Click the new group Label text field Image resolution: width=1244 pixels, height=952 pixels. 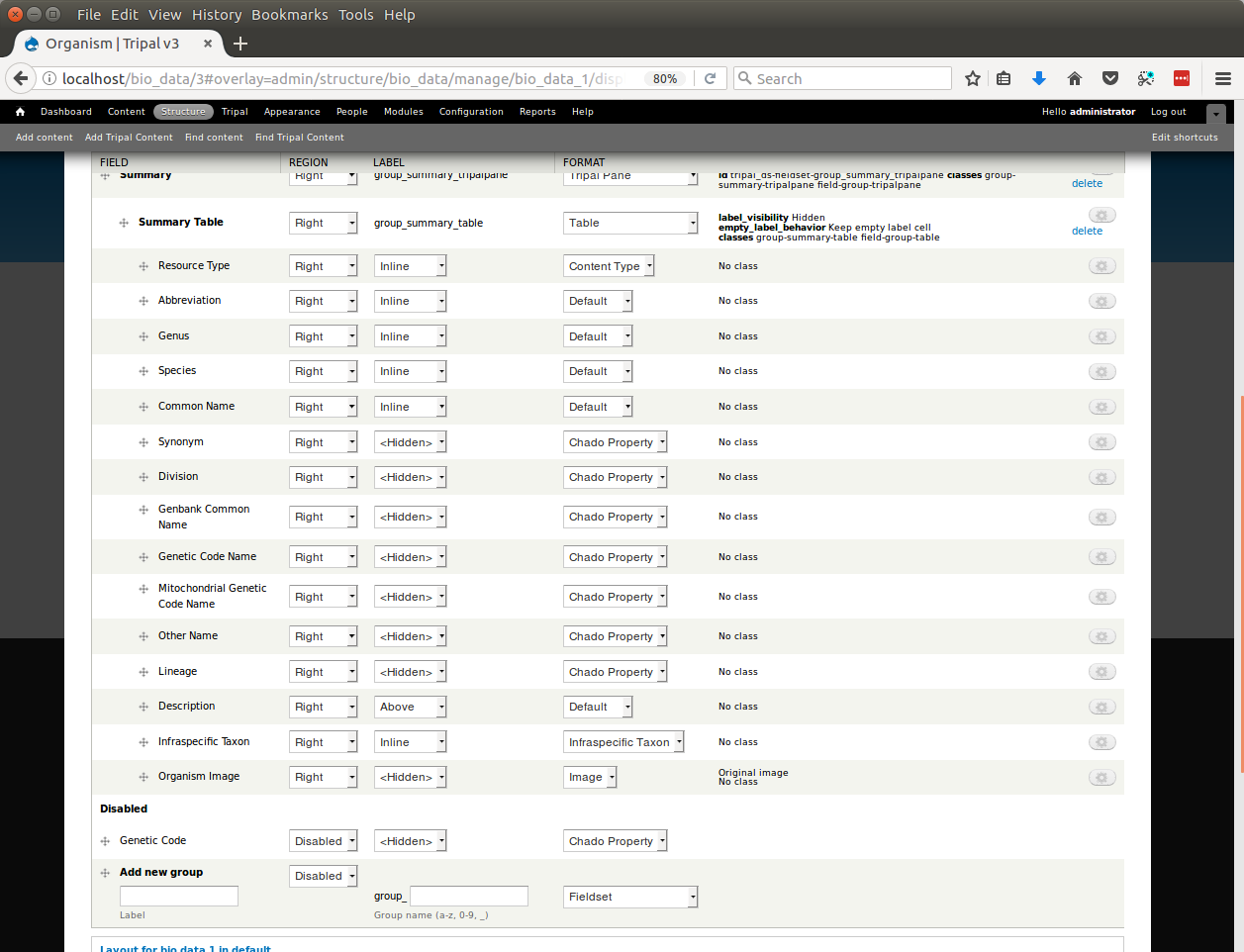point(179,897)
